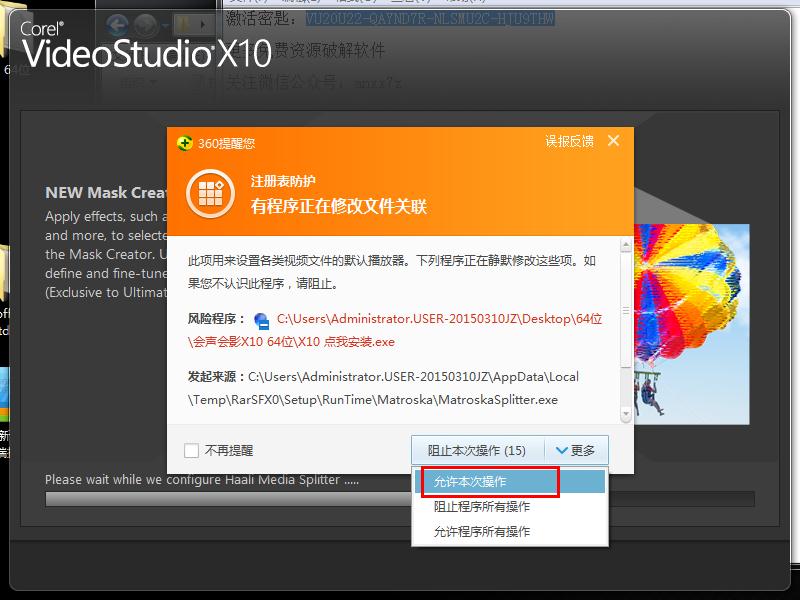Select 阻止程序所有操作 in the menu

[x=510, y=507]
